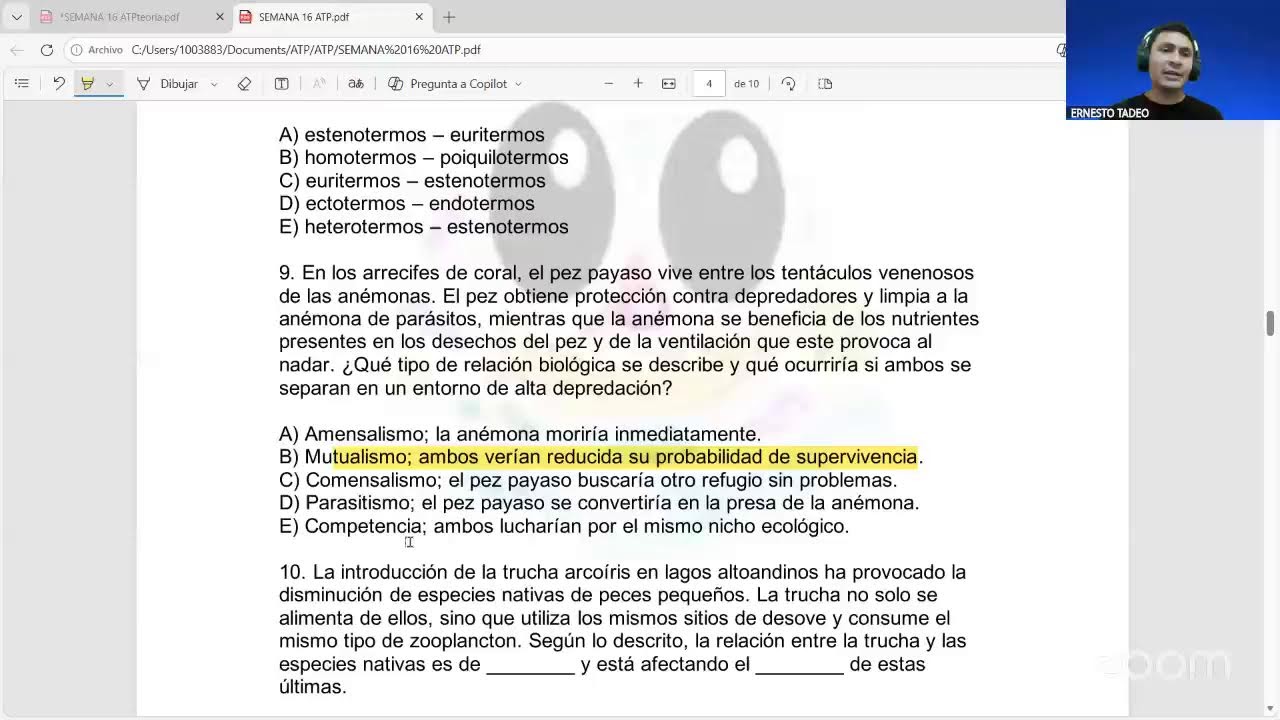This screenshot has height=720, width=1280.
Task: Go back to previous page
Action: [x=17, y=50]
